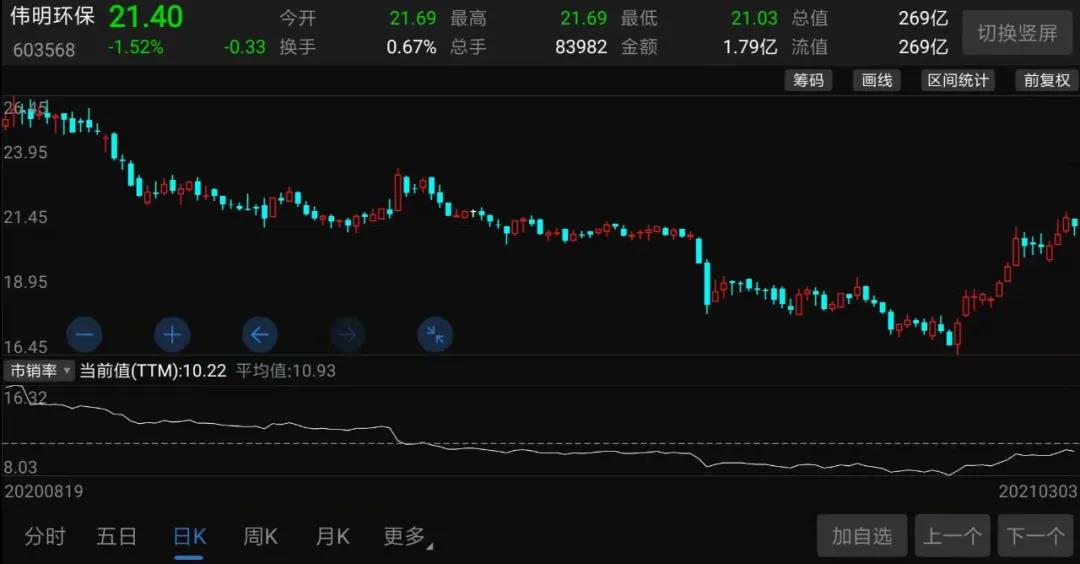1080x564 pixels.
Task: Select the 月K monthly chart tab
Action: [x=332, y=537]
